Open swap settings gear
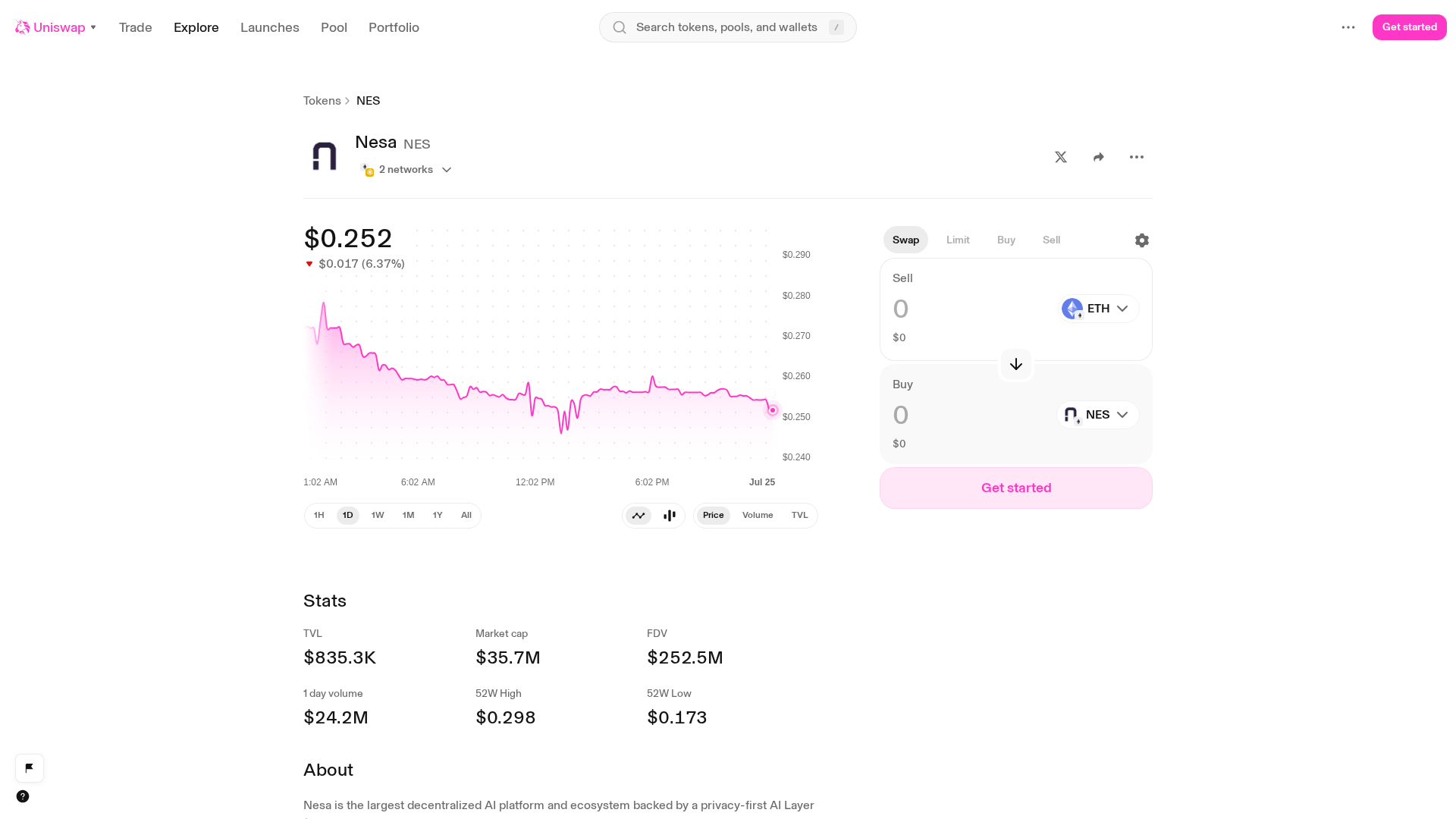Viewport: 1456px width, 819px height. click(1142, 240)
